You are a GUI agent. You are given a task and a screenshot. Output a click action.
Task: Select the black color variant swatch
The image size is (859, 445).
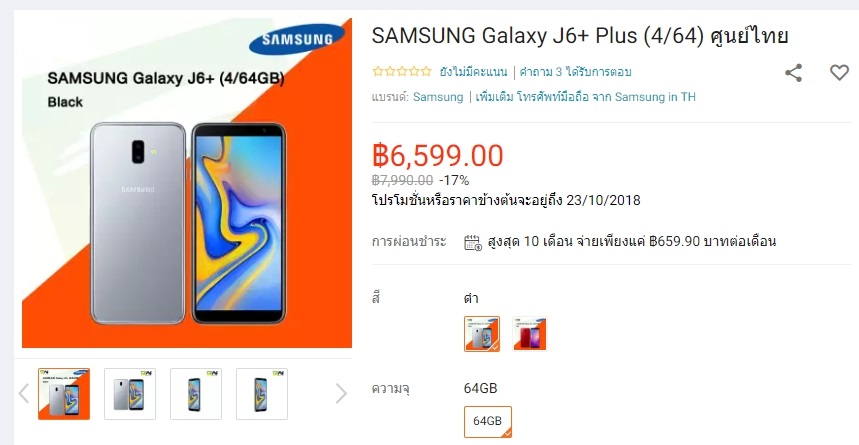482,333
